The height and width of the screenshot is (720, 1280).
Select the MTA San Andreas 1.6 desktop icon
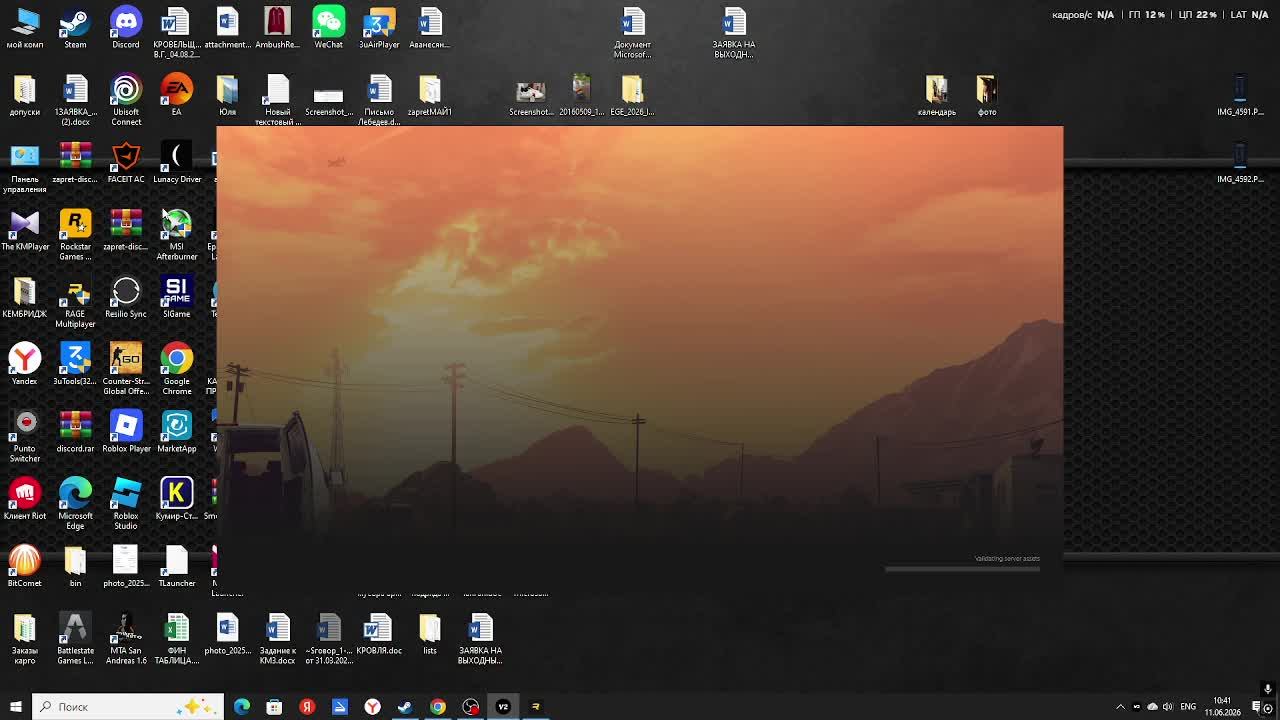(126, 637)
